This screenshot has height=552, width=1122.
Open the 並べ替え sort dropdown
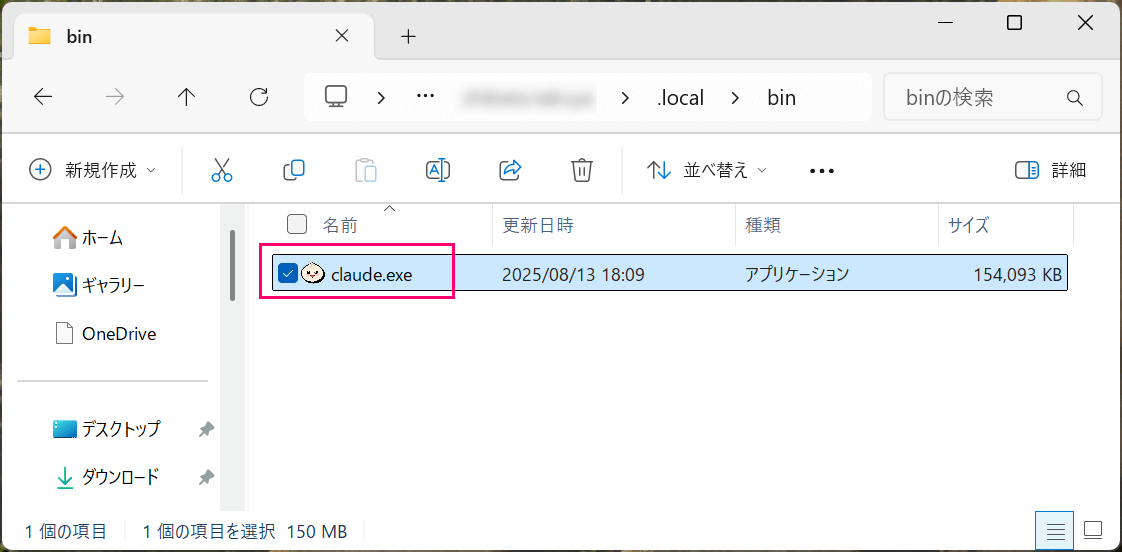[x=706, y=170]
